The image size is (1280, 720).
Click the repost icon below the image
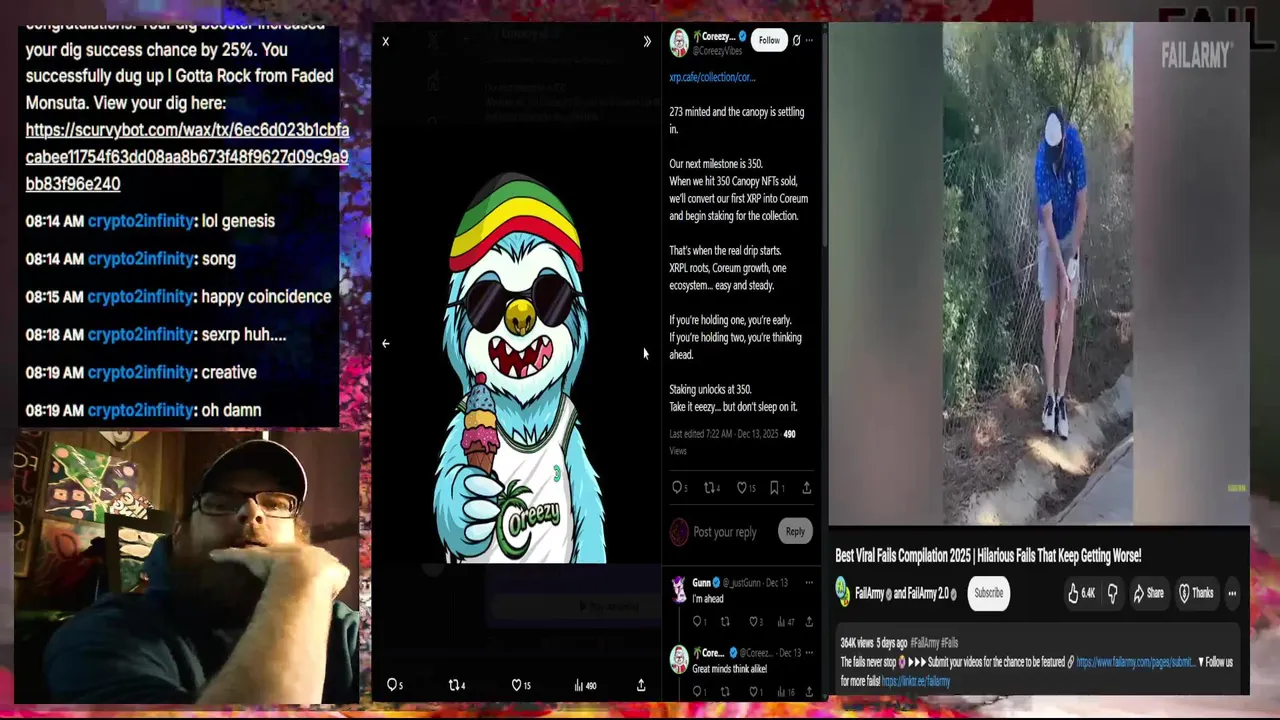pos(457,685)
